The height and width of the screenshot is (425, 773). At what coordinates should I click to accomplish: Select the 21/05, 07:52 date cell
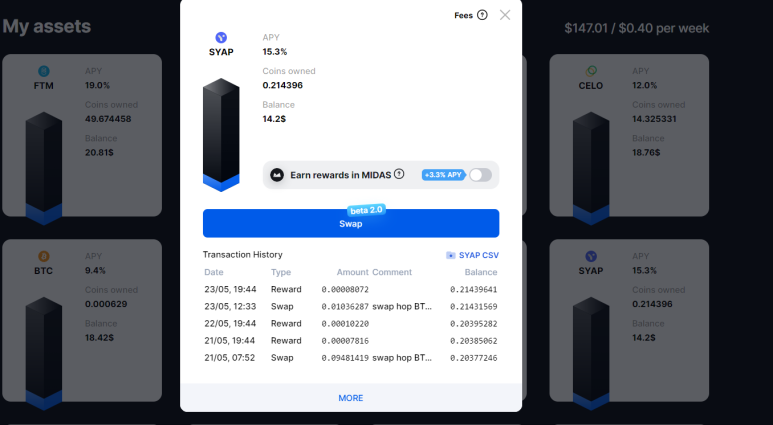pyautogui.click(x=230, y=358)
